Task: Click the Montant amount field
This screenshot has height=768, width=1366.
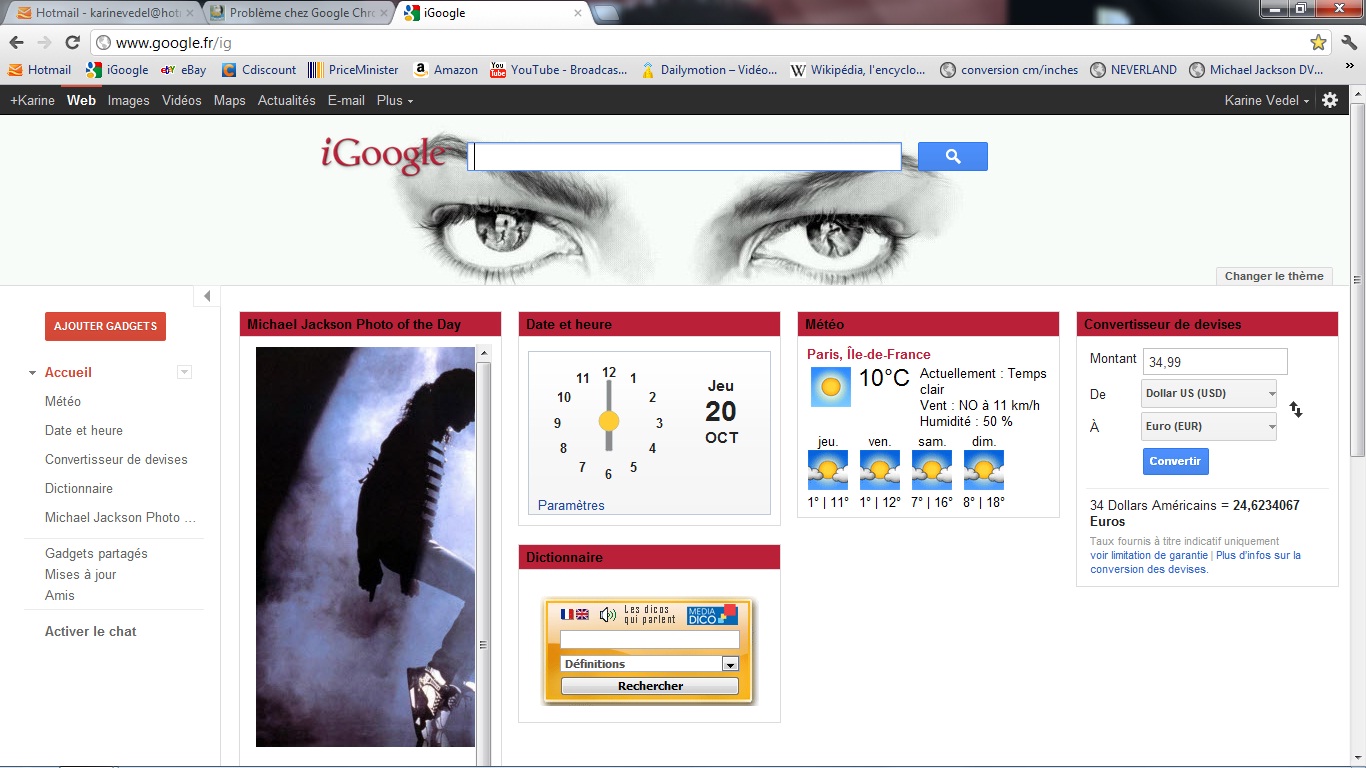Action: (x=1215, y=361)
